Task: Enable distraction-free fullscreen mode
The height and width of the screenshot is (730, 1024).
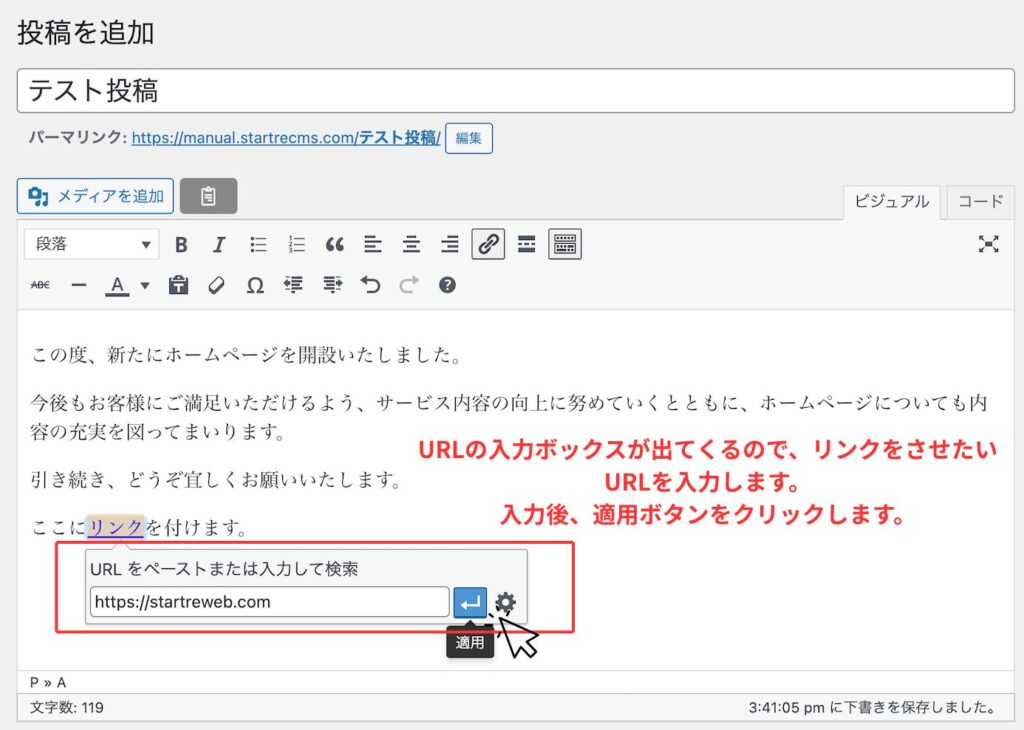Action: click(x=988, y=244)
